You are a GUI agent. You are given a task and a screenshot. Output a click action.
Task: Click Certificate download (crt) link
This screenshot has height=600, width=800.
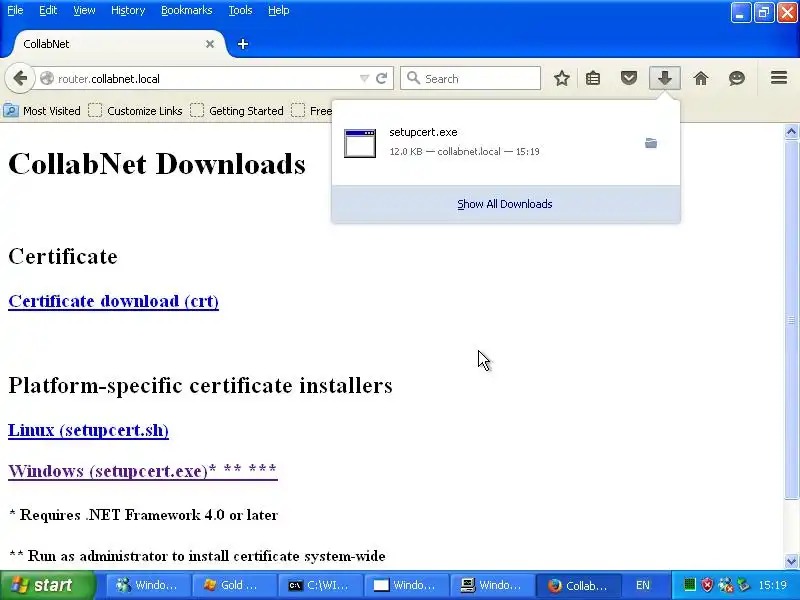pyautogui.click(x=113, y=301)
